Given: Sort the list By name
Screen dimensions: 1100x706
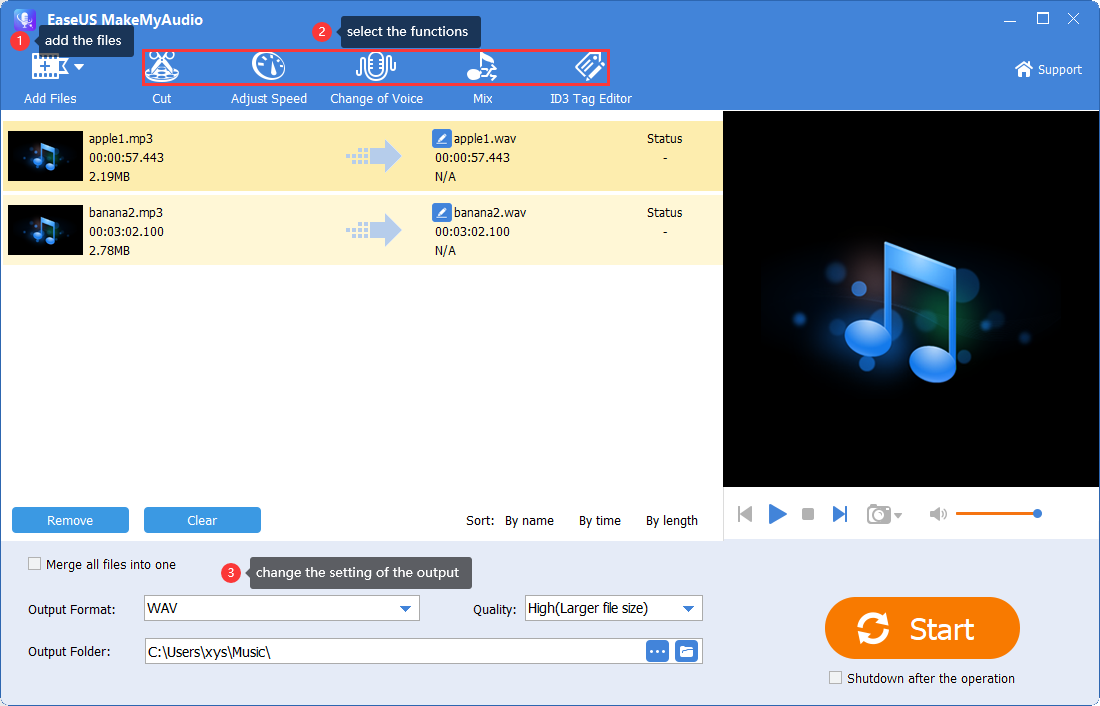Looking at the screenshot, I should [529, 521].
